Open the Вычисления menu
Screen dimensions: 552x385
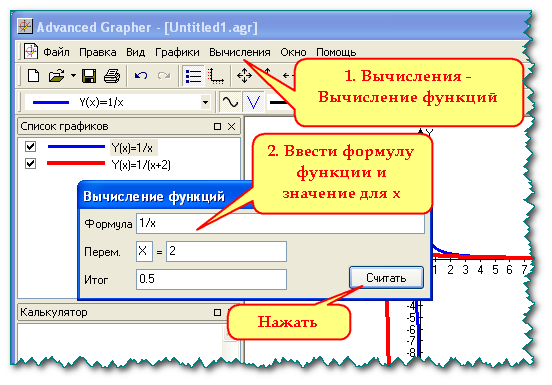pyautogui.click(x=240, y=52)
